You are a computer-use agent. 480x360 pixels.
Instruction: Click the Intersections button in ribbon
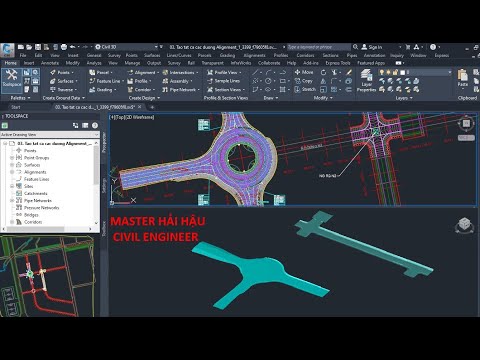pyautogui.click(x=180, y=72)
